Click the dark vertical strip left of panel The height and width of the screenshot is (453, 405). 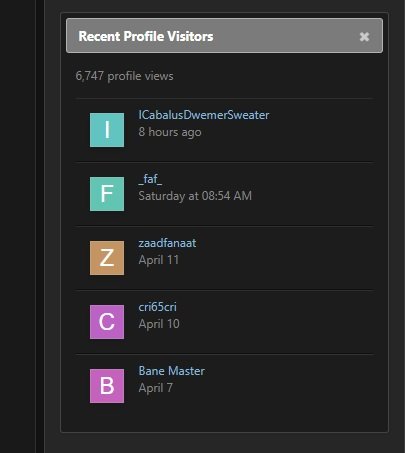[x=40, y=226]
